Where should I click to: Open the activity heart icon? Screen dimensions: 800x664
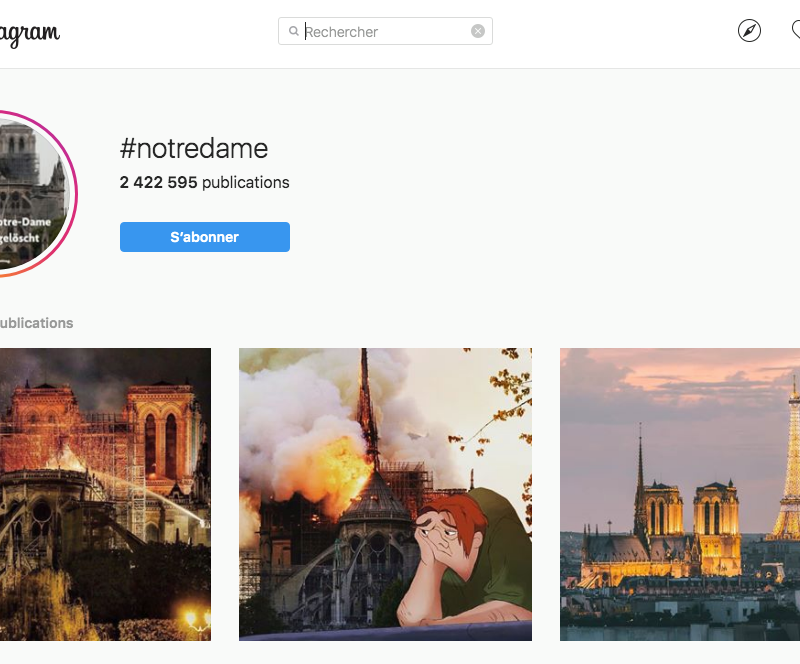point(796,32)
